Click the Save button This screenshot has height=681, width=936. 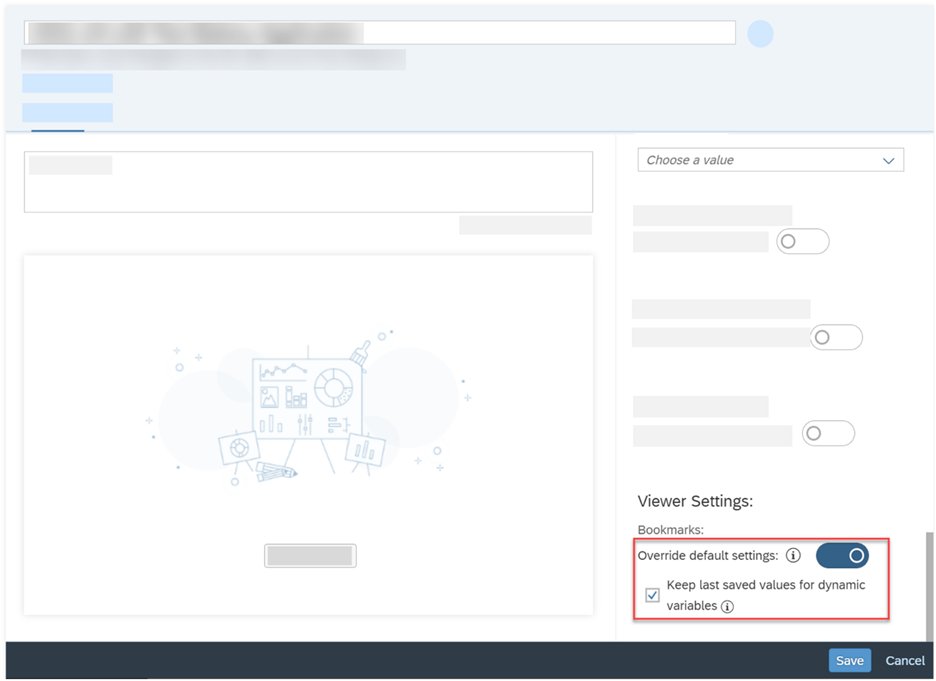(x=849, y=660)
